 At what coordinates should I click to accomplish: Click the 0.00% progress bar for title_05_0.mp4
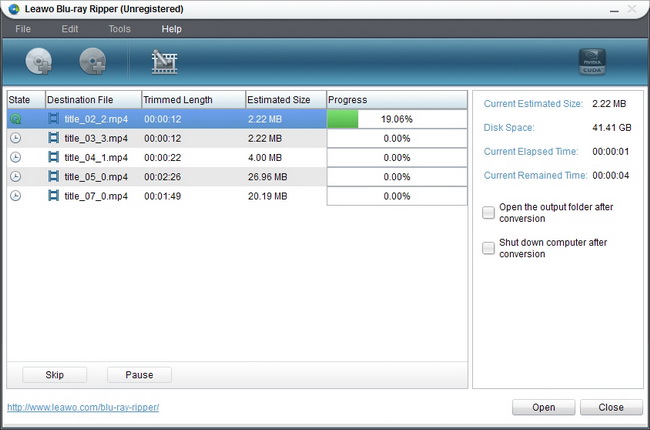pyautogui.click(x=397, y=177)
